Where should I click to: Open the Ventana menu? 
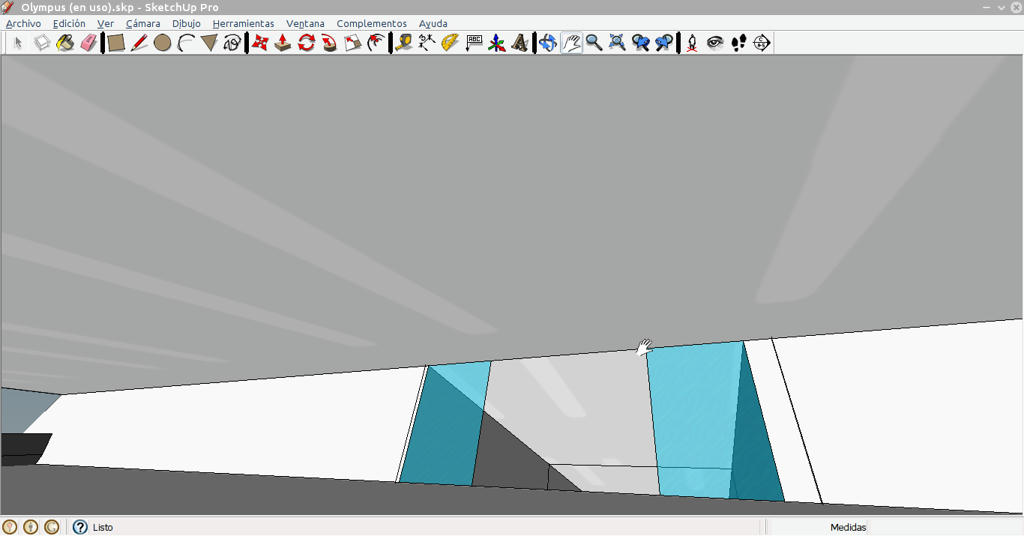click(305, 24)
